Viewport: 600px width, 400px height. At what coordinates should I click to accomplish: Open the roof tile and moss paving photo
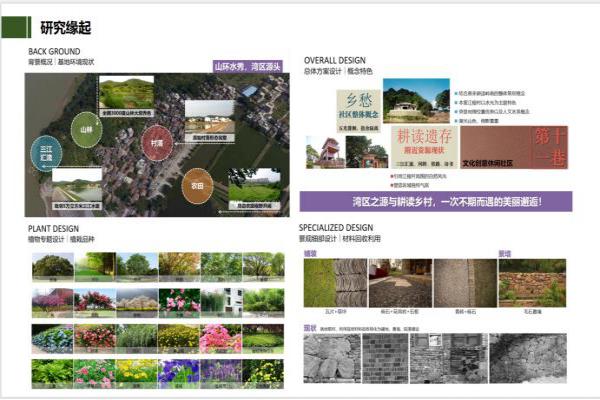(335, 283)
